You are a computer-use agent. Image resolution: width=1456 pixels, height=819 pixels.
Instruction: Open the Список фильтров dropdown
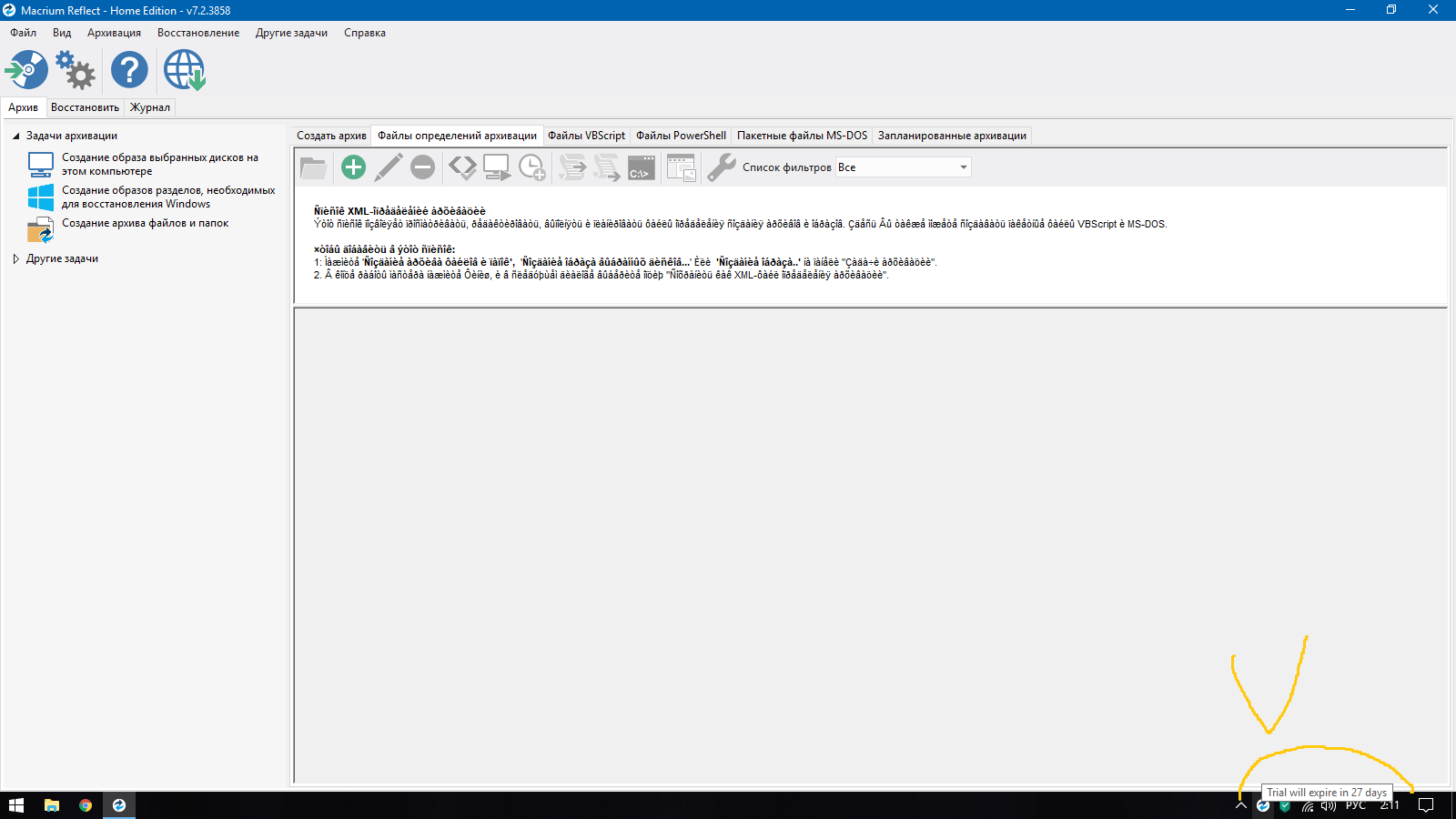click(x=963, y=167)
